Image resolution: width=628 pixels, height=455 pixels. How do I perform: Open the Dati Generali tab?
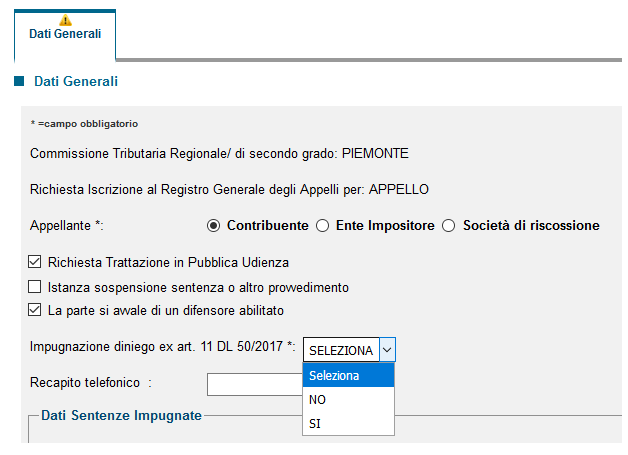[x=65, y=36]
